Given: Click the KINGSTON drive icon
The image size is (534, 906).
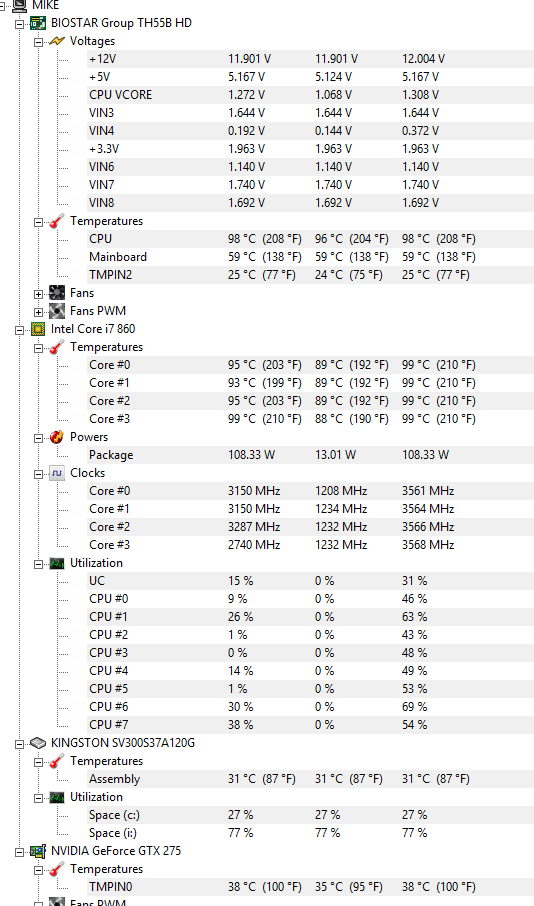Looking at the screenshot, I should (x=38, y=743).
